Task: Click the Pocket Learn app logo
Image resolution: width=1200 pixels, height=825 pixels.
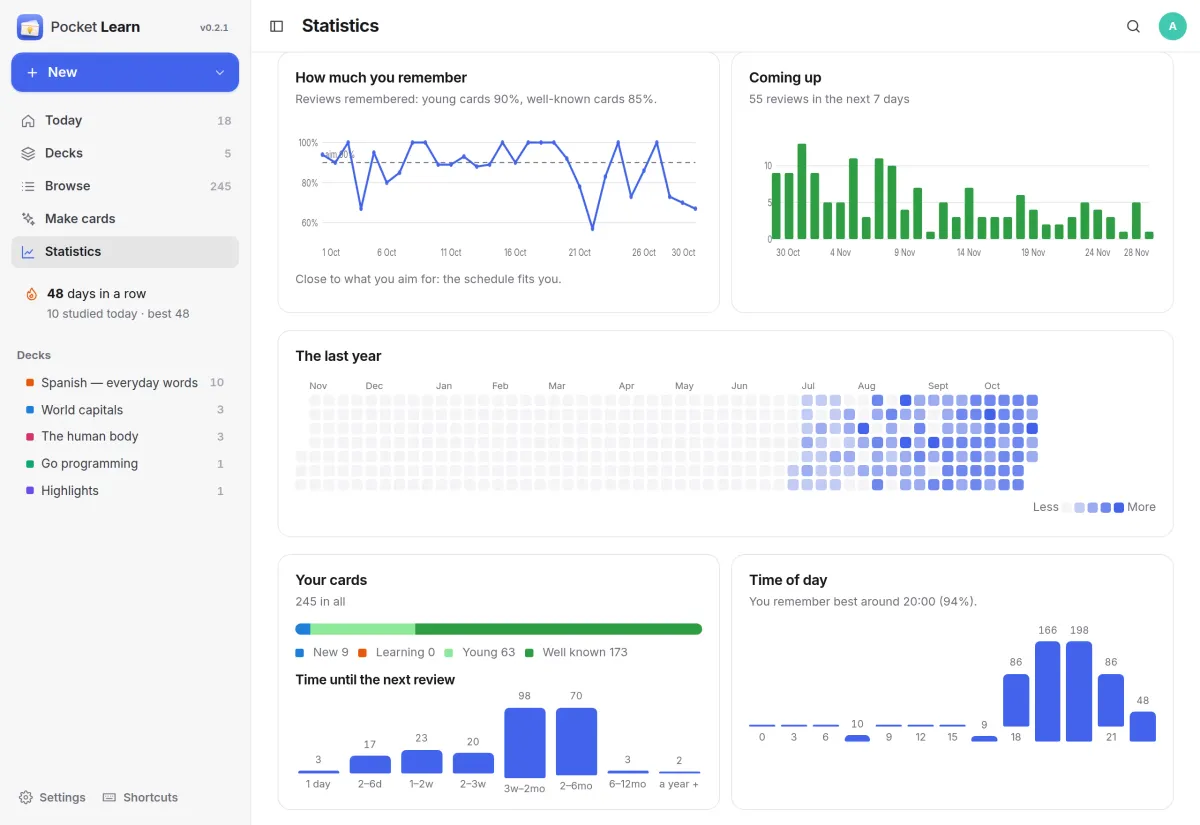Action: click(30, 27)
